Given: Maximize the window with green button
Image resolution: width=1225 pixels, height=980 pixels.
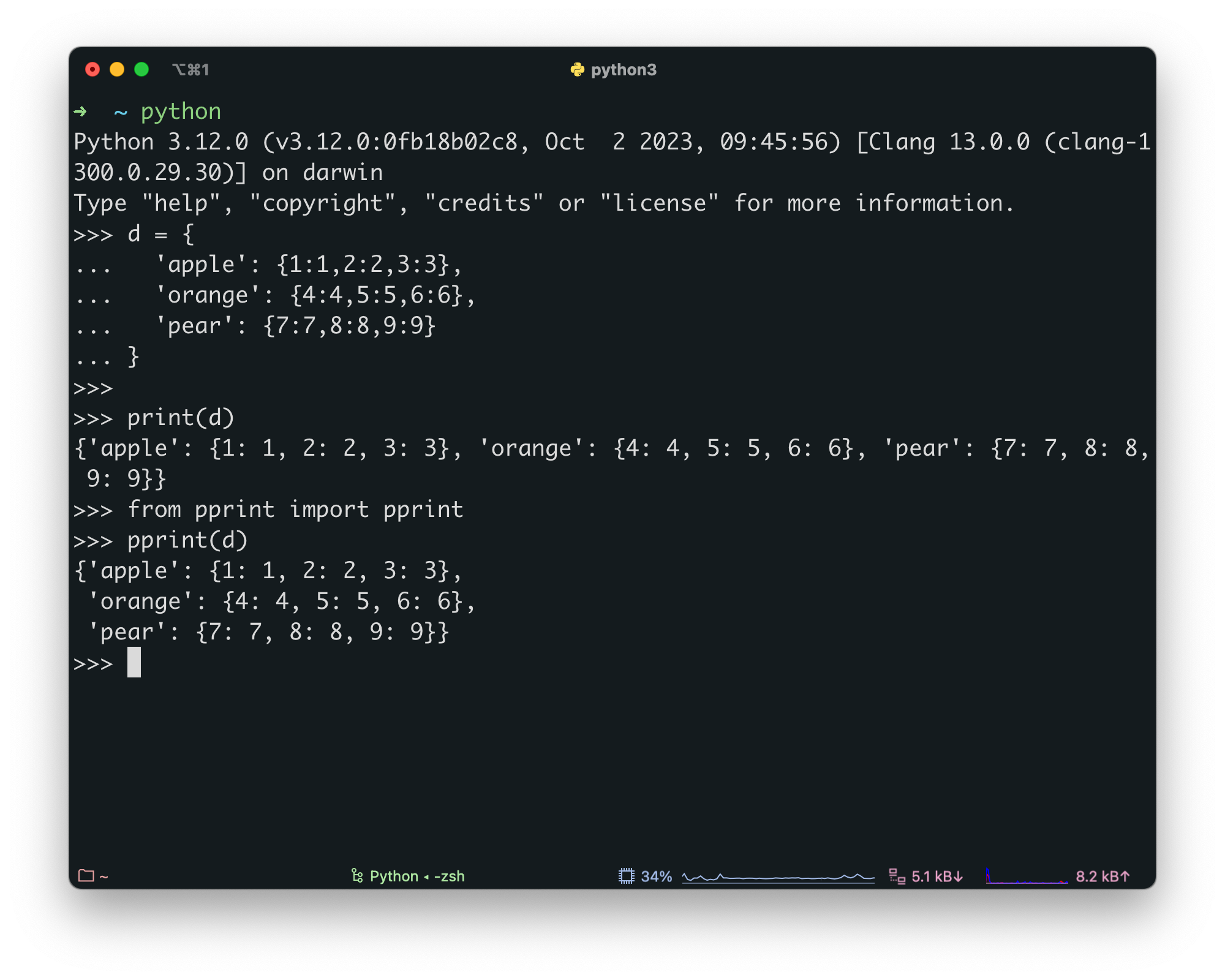Looking at the screenshot, I should coord(141,70).
